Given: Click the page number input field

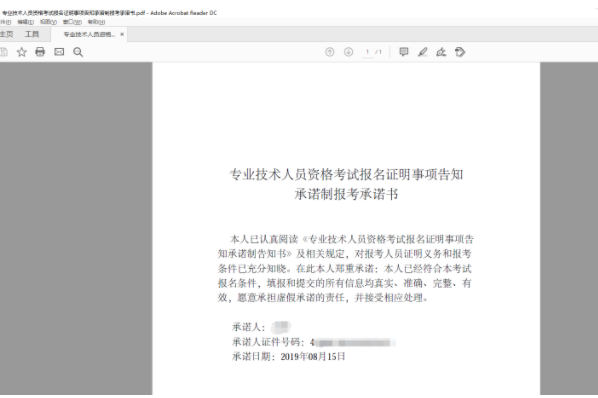Looking at the screenshot, I should coord(368,52).
